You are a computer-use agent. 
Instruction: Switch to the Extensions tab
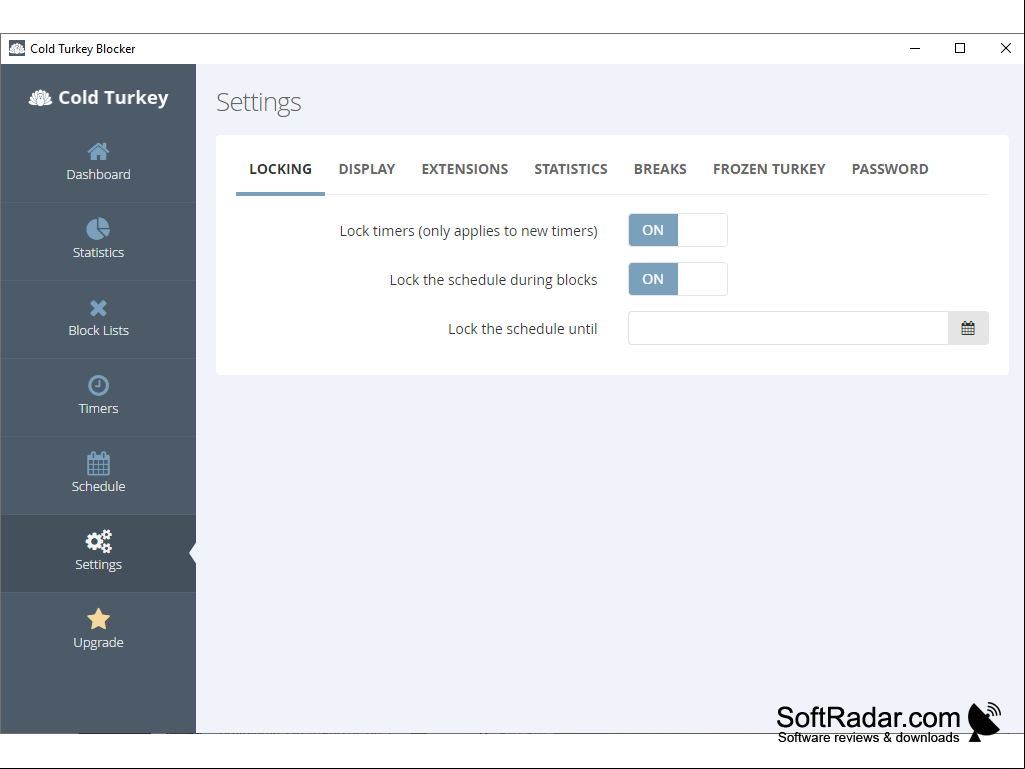[465, 169]
